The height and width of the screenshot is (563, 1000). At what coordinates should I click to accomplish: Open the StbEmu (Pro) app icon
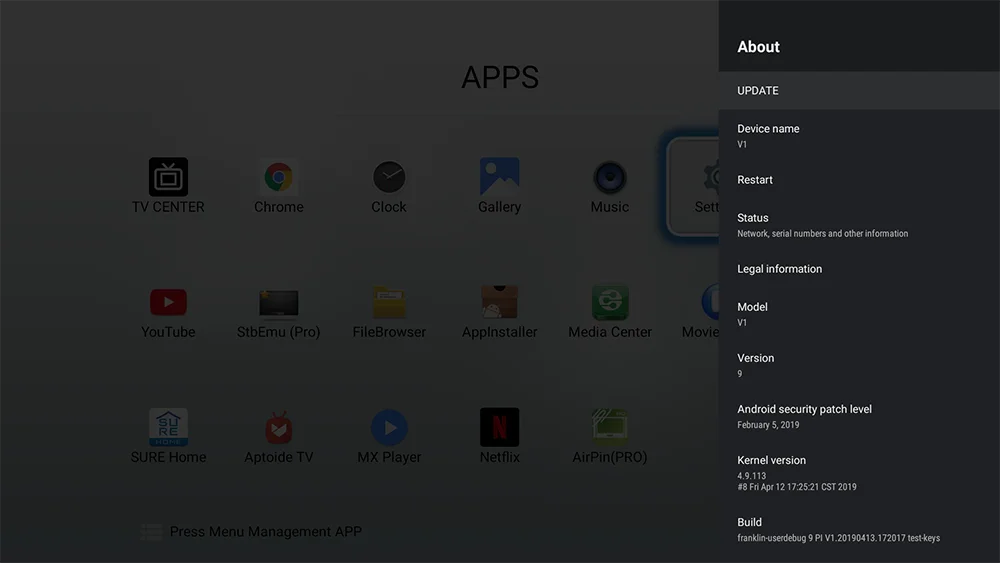click(x=279, y=303)
